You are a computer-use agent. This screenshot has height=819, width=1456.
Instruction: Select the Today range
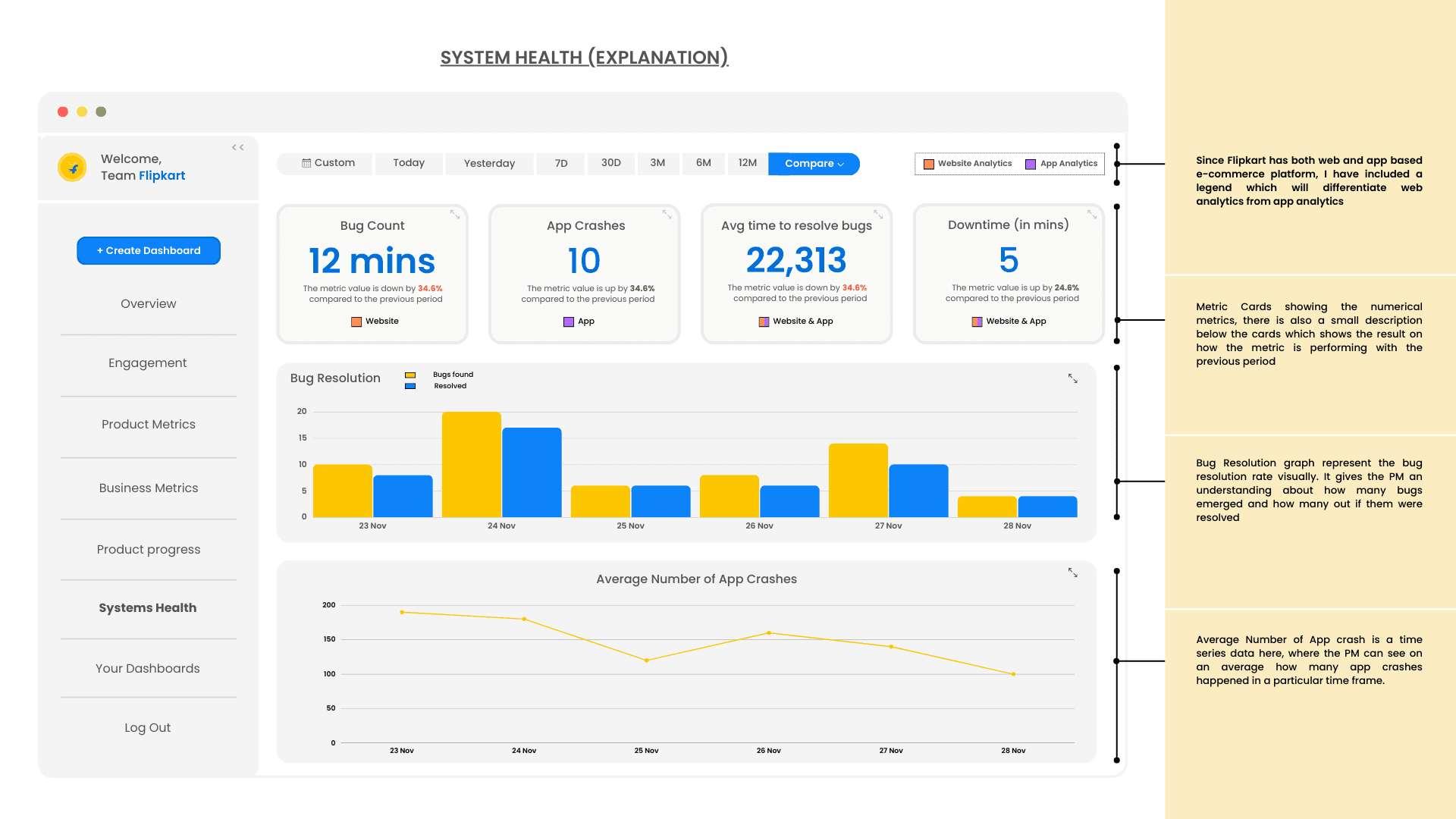pos(409,163)
